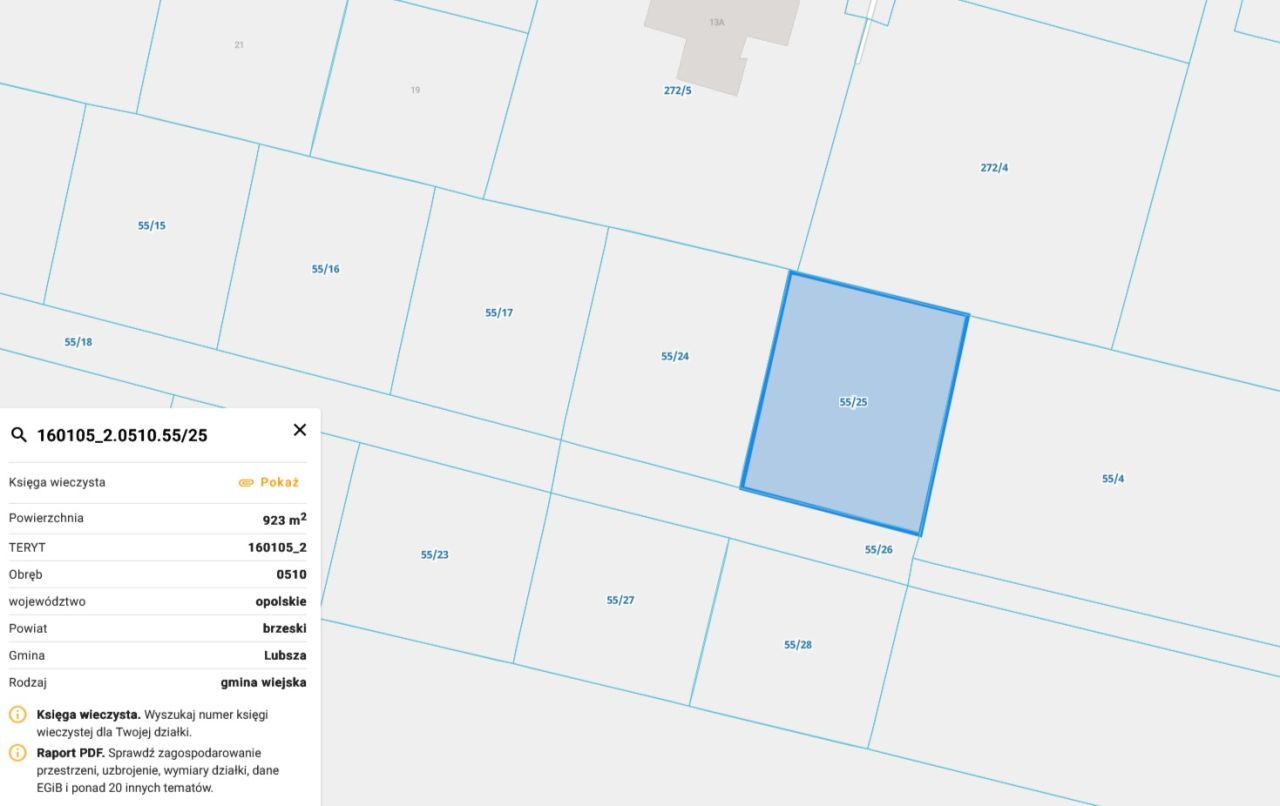1280x806 pixels.
Task: Select parcel 272/5 on the map
Action: coord(678,90)
